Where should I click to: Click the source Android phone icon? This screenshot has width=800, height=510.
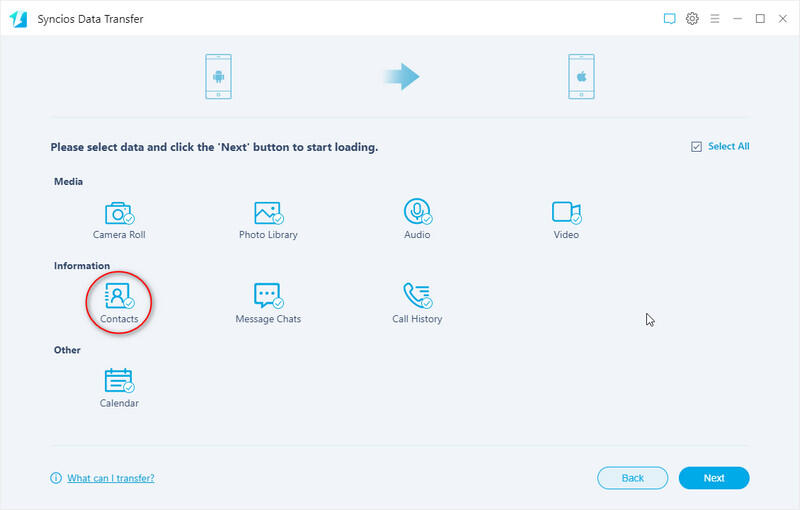[218, 76]
